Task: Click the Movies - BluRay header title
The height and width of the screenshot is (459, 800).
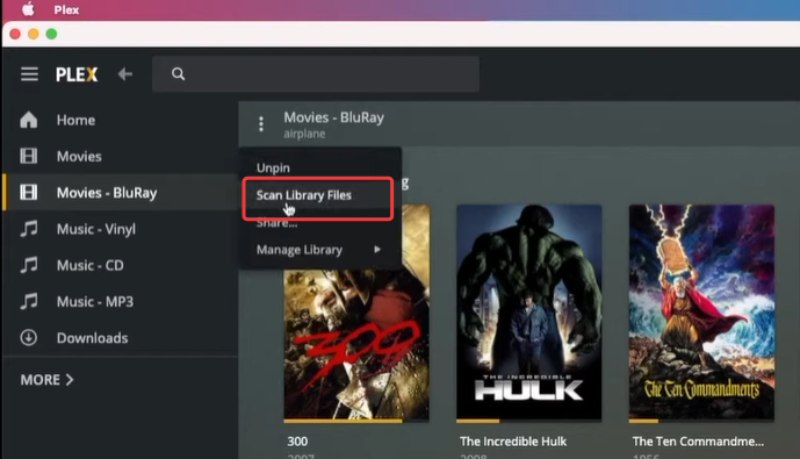Action: click(334, 117)
